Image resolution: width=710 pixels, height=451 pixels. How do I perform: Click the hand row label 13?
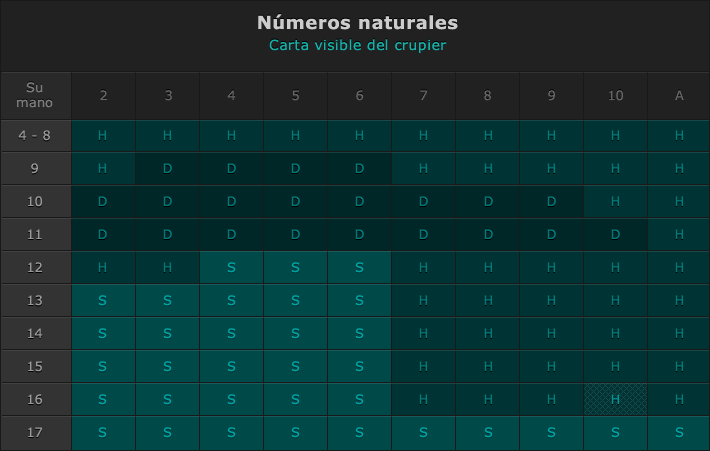click(36, 301)
